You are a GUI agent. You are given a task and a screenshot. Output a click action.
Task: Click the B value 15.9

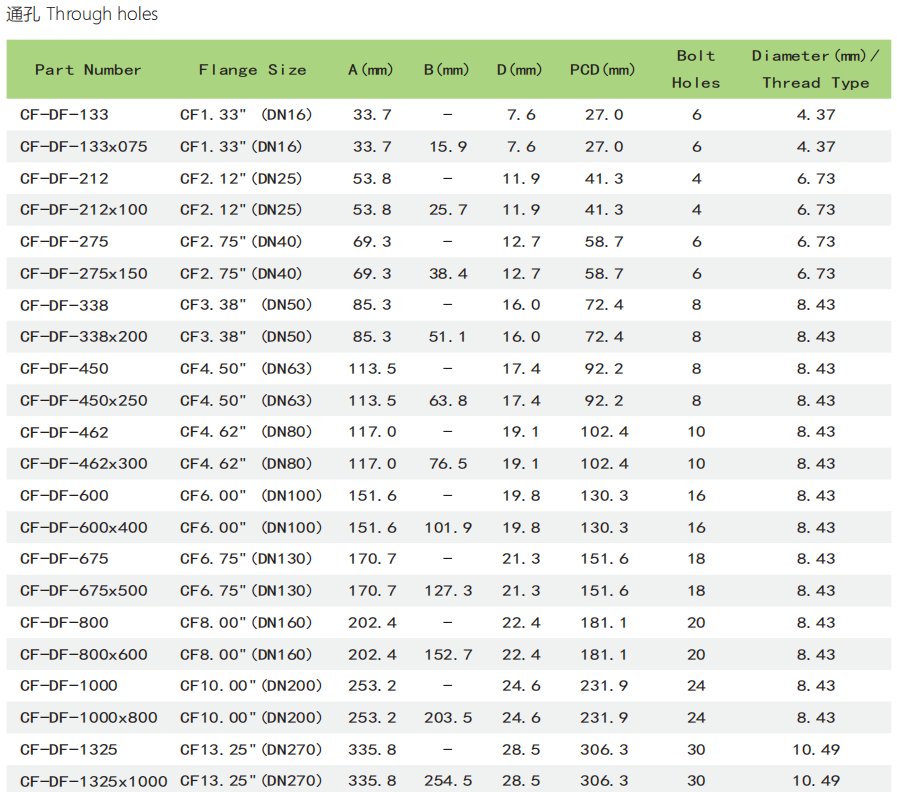[447, 147]
